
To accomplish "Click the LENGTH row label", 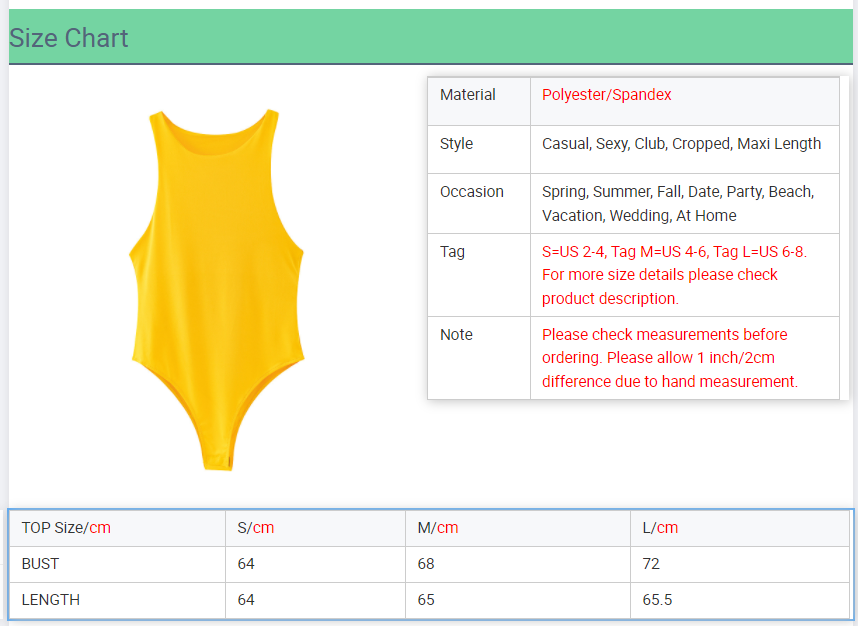I will click(x=51, y=600).
